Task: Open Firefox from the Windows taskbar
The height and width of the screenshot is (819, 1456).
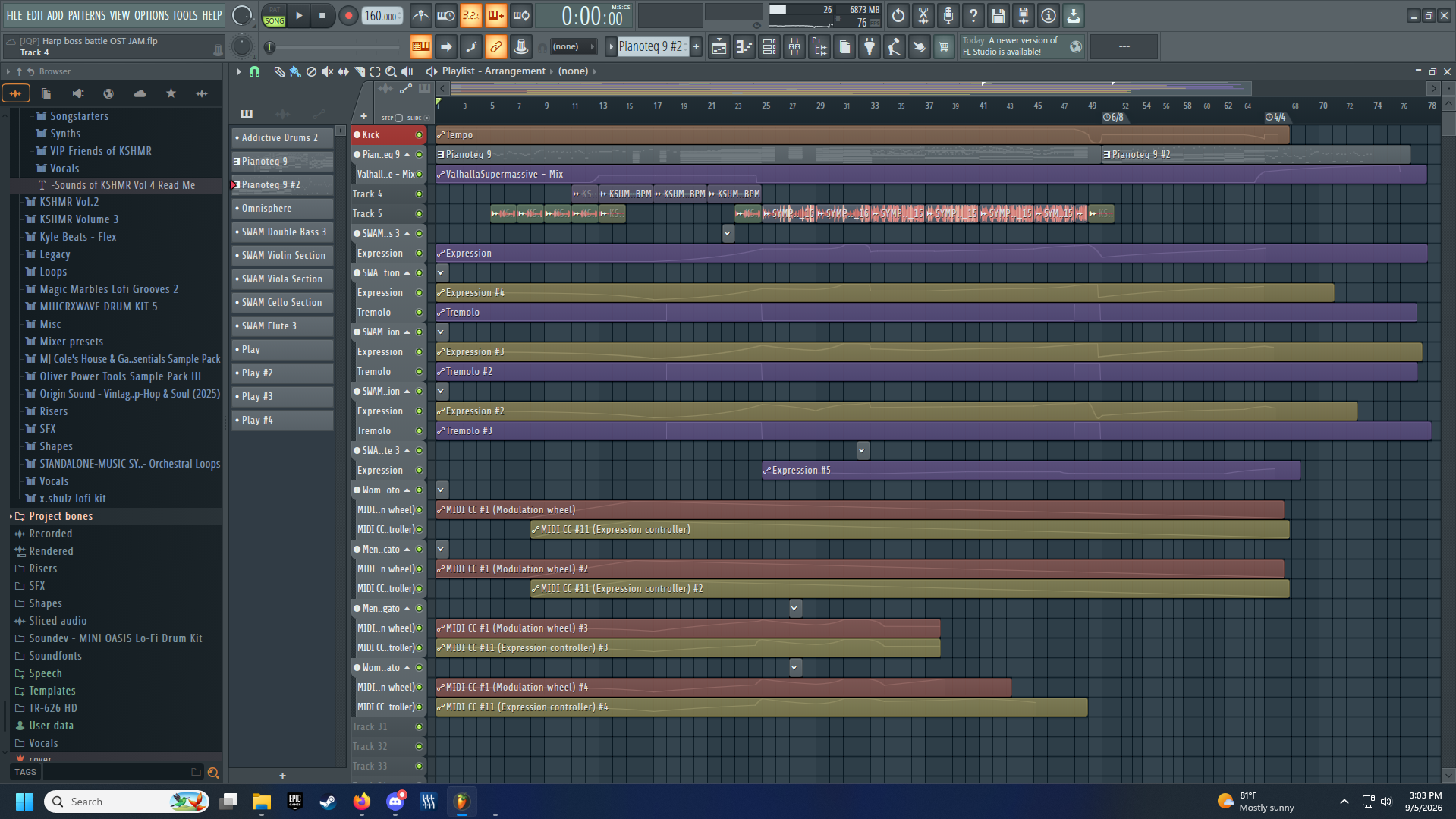Action: pyautogui.click(x=362, y=802)
